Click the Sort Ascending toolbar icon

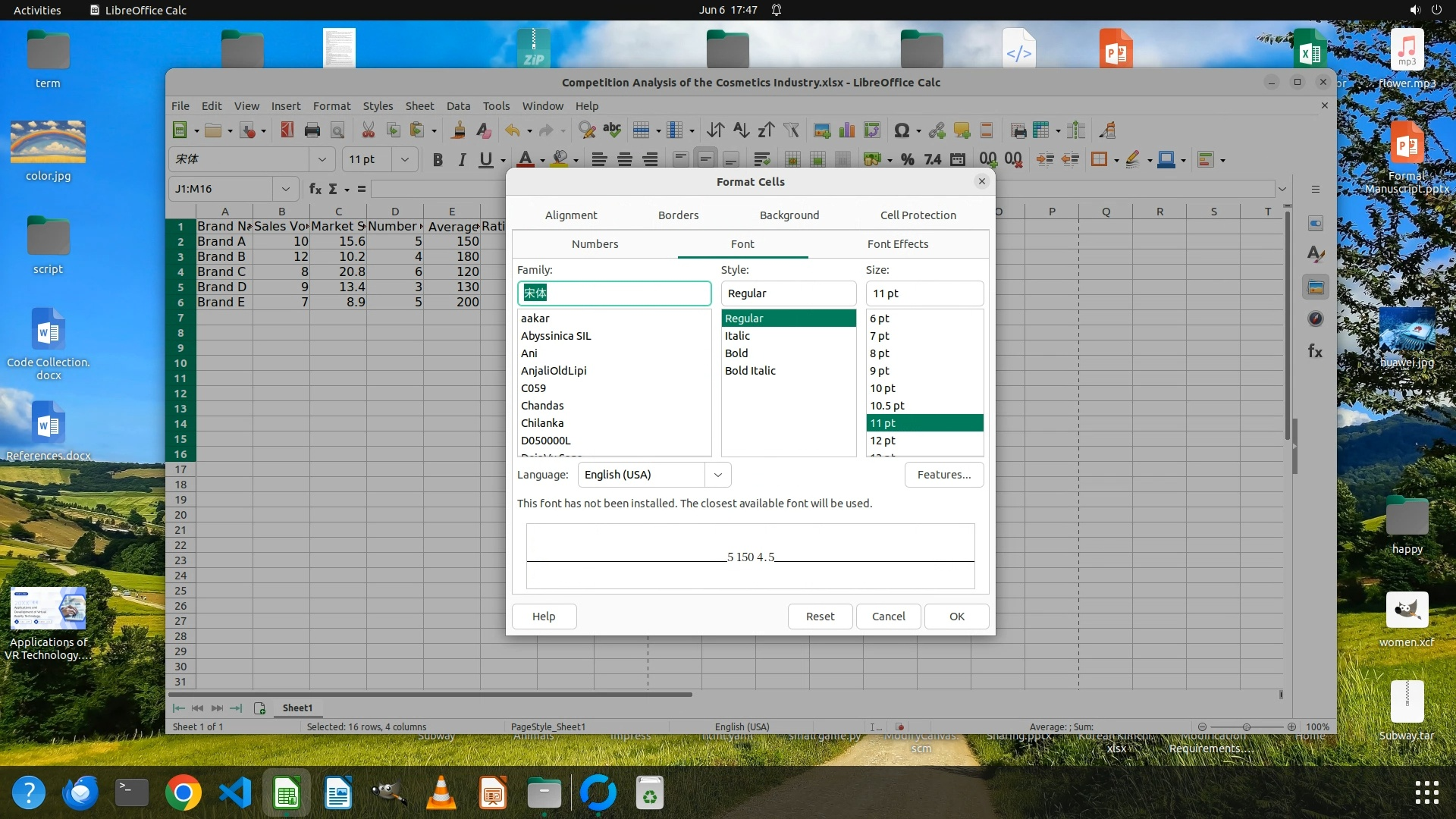point(741,130)
